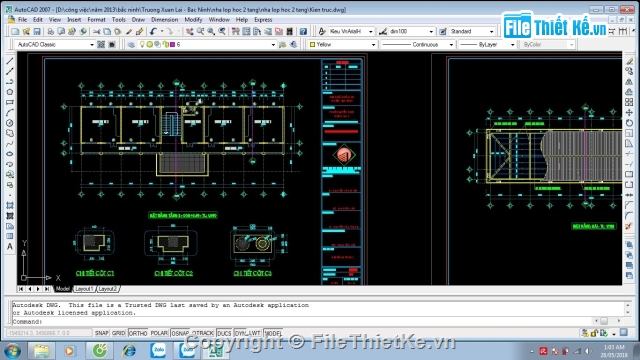Toggle GRID button in status bar
Image resolution: width=640 pixels, height=360 pixels.
(119, 333)
